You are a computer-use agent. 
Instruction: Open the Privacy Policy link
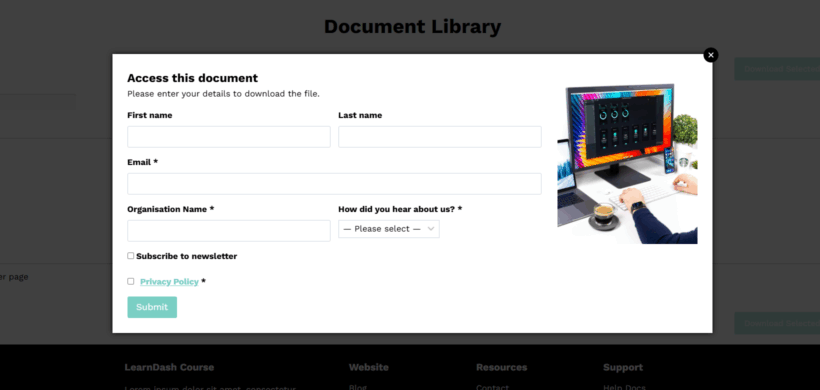click(x=169, y=282)
